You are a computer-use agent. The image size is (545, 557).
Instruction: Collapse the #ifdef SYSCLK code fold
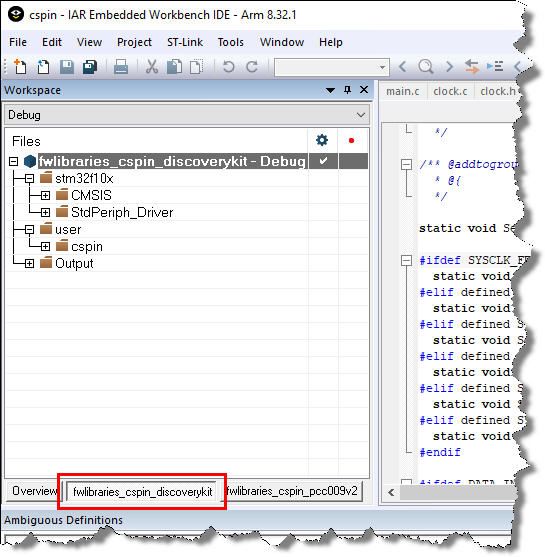click(x=406, y=260)
